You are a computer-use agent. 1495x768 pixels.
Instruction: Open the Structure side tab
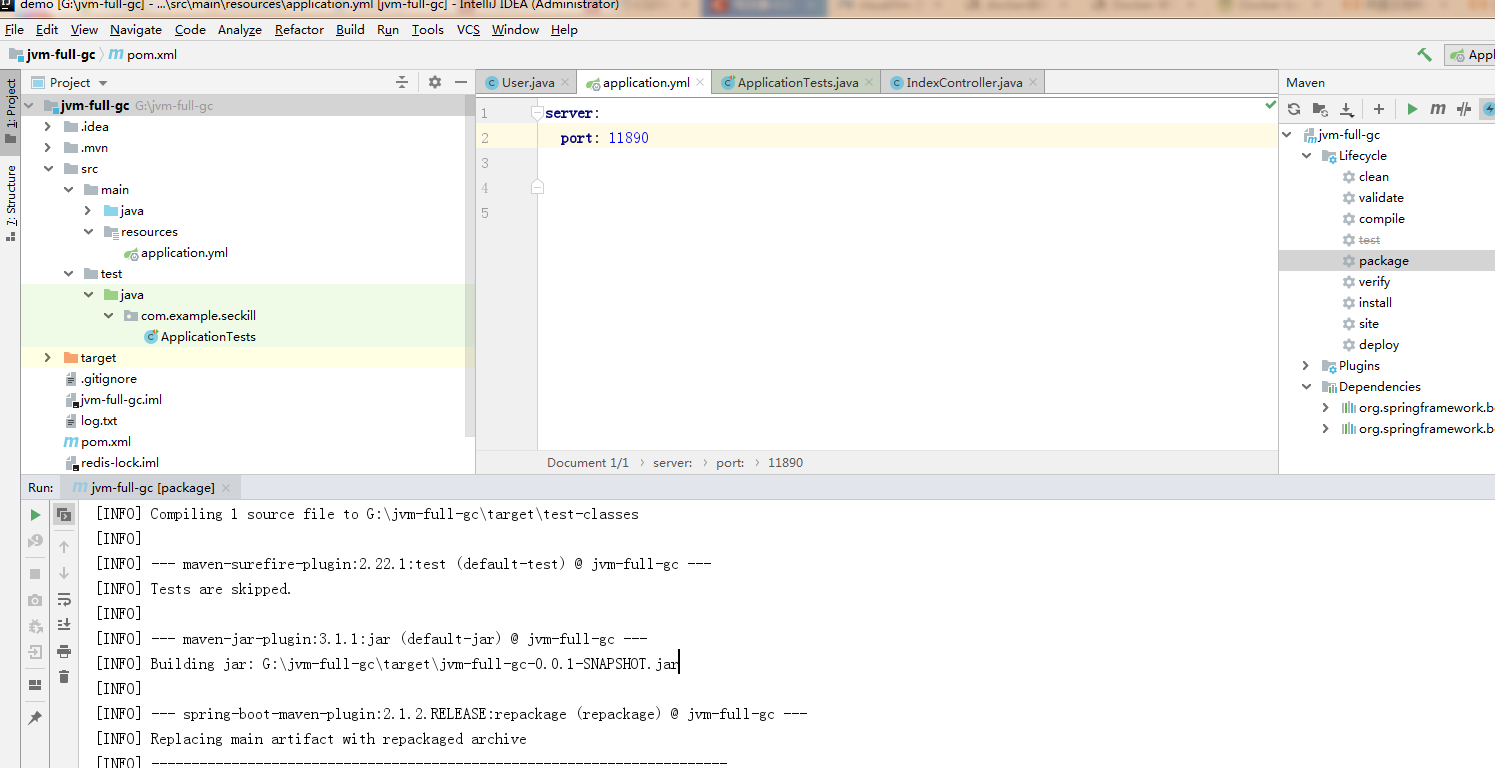(11, 203)
